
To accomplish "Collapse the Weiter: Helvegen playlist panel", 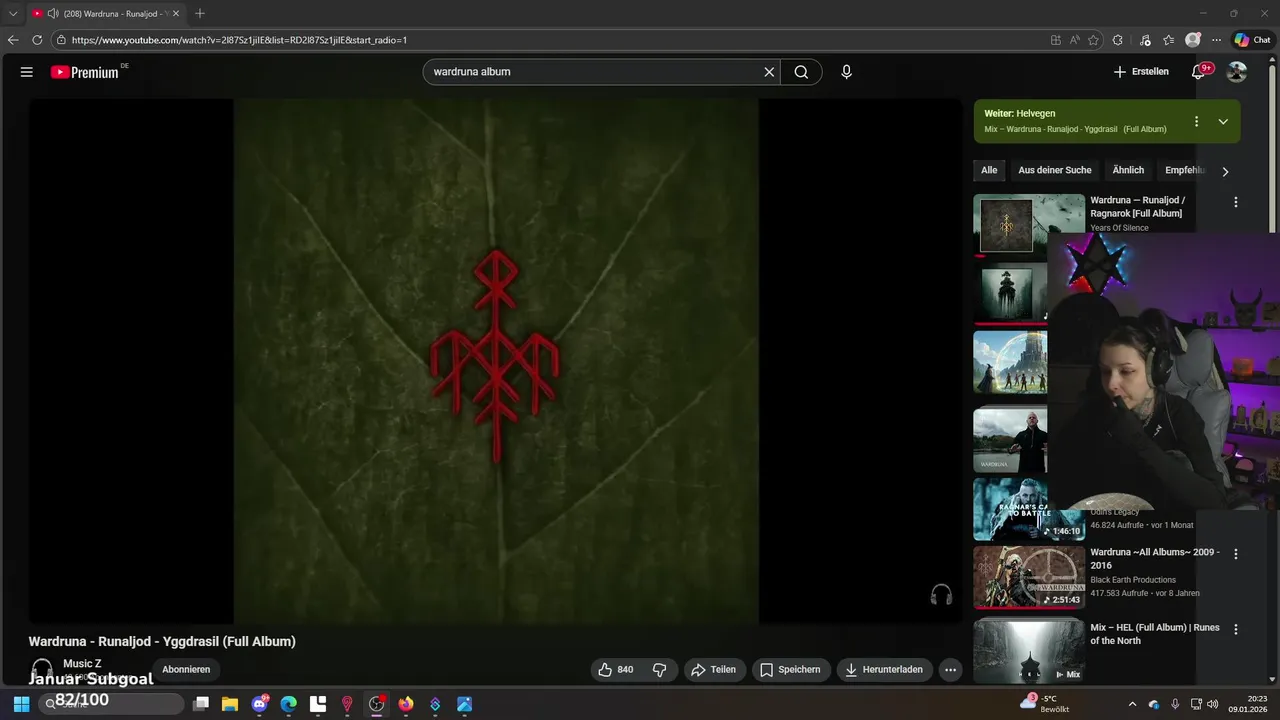I will tap(1223, 121).
